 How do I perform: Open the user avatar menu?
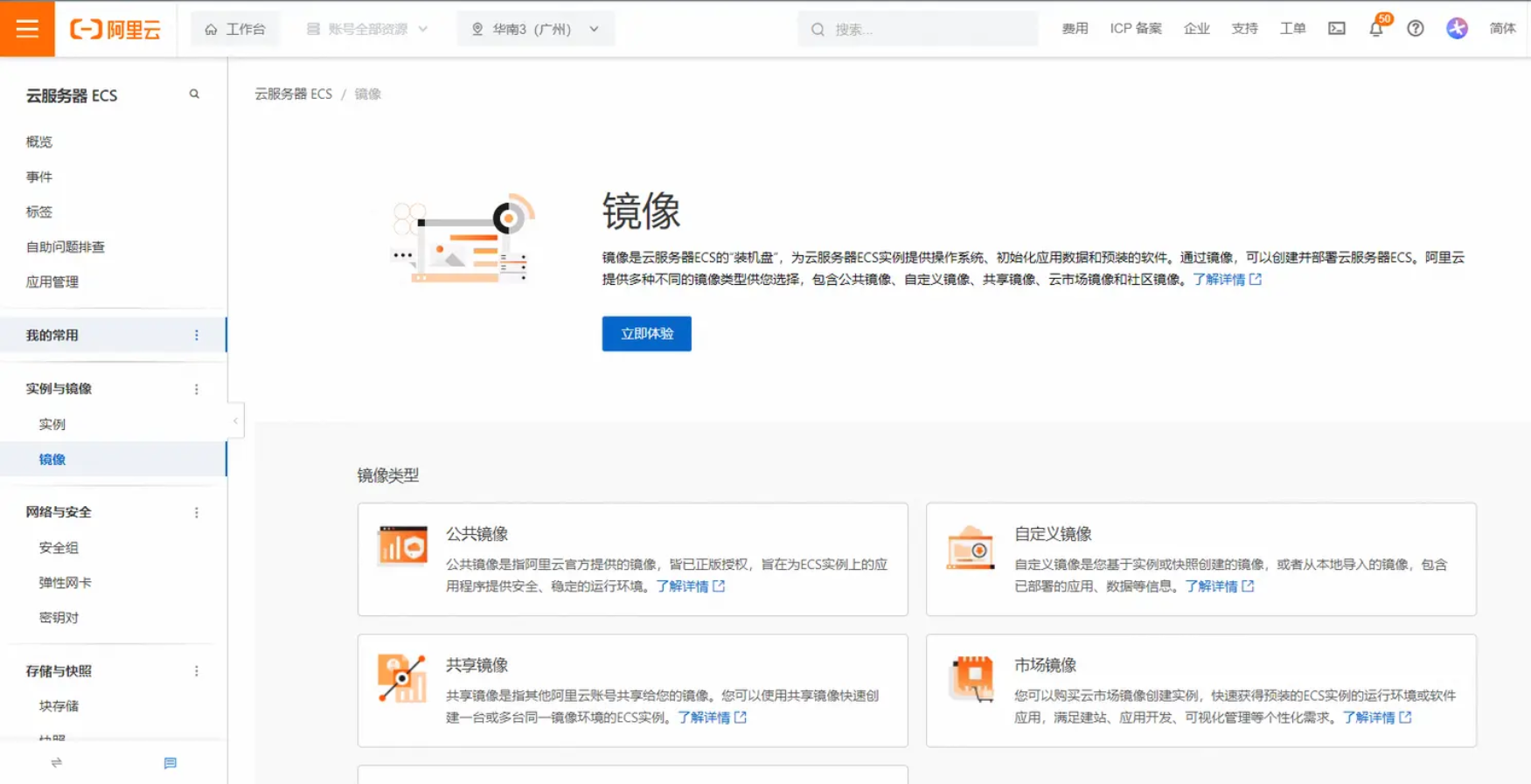point(1456,29)
